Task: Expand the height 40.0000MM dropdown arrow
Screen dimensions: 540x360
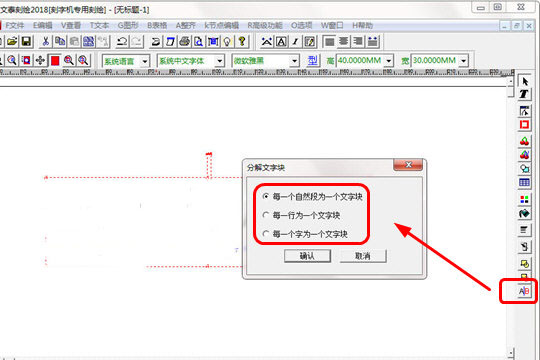Action: 389,61
